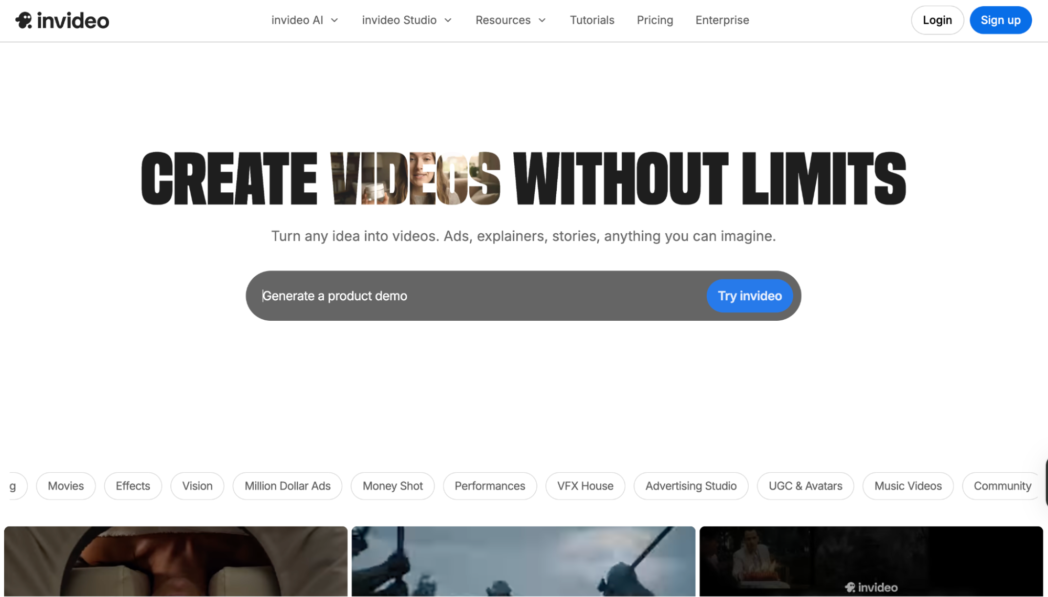Select the Music Videos category chip

coord(908,486)
